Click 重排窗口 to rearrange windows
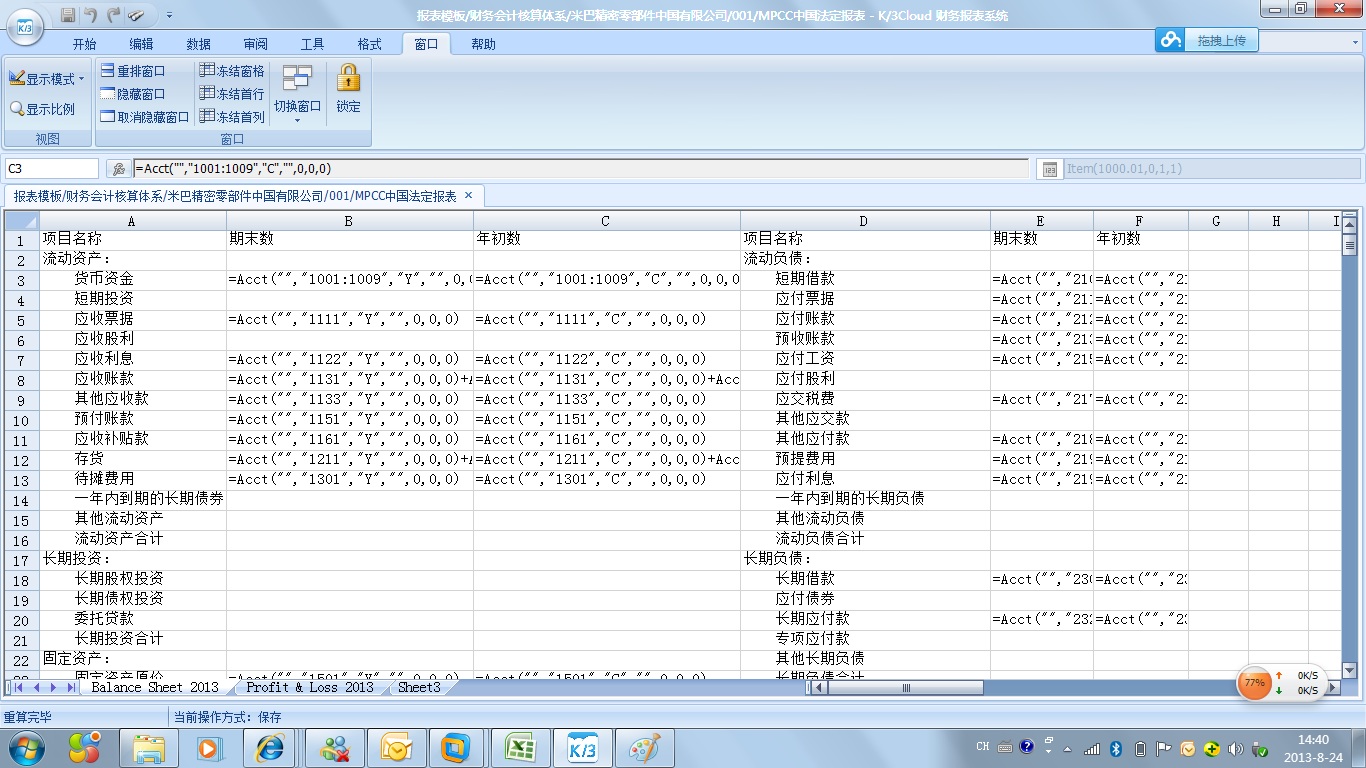Screen dimensions: 1366x768 click(x=133, y=71)
